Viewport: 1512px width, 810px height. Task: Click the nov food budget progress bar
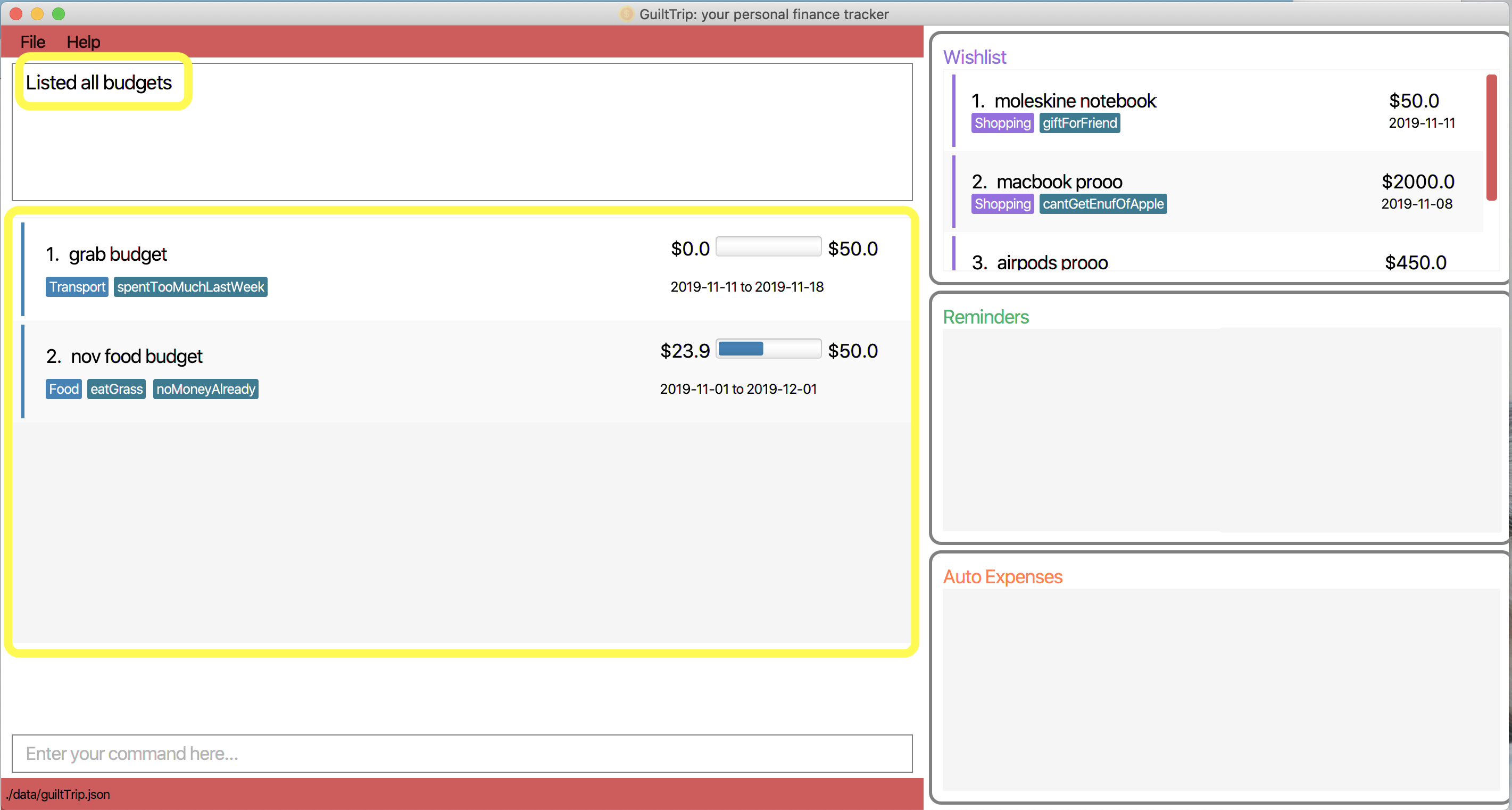pos(768,349)
